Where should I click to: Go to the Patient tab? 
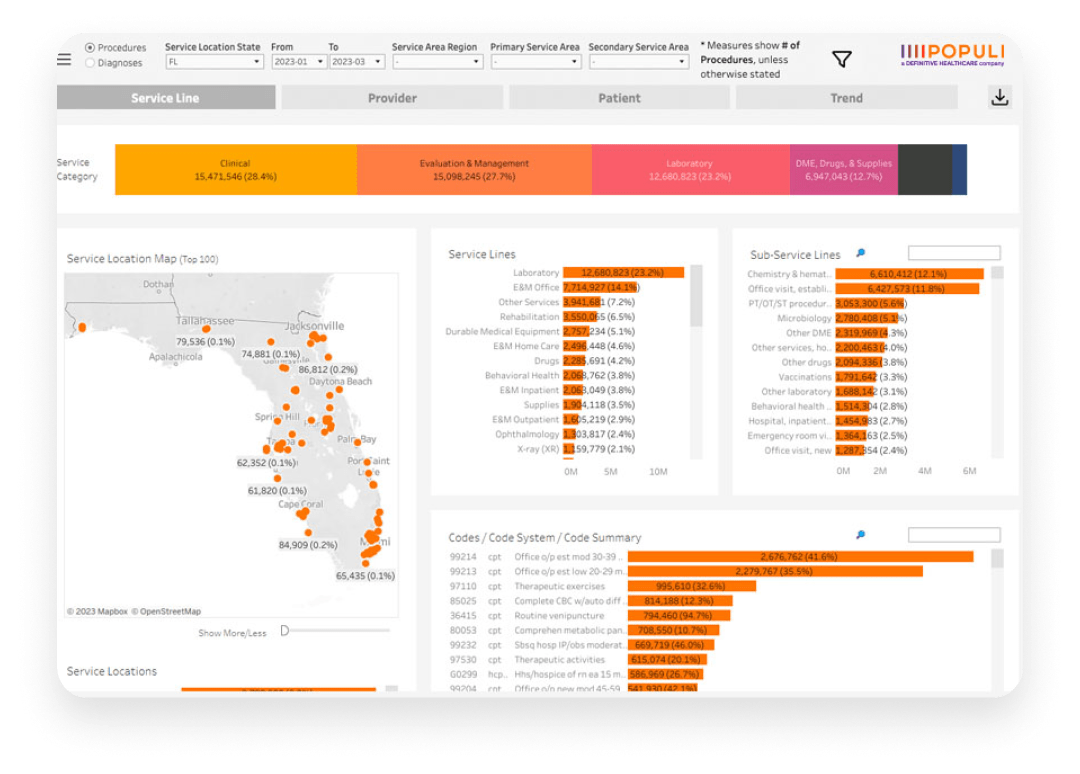point(619,98)
